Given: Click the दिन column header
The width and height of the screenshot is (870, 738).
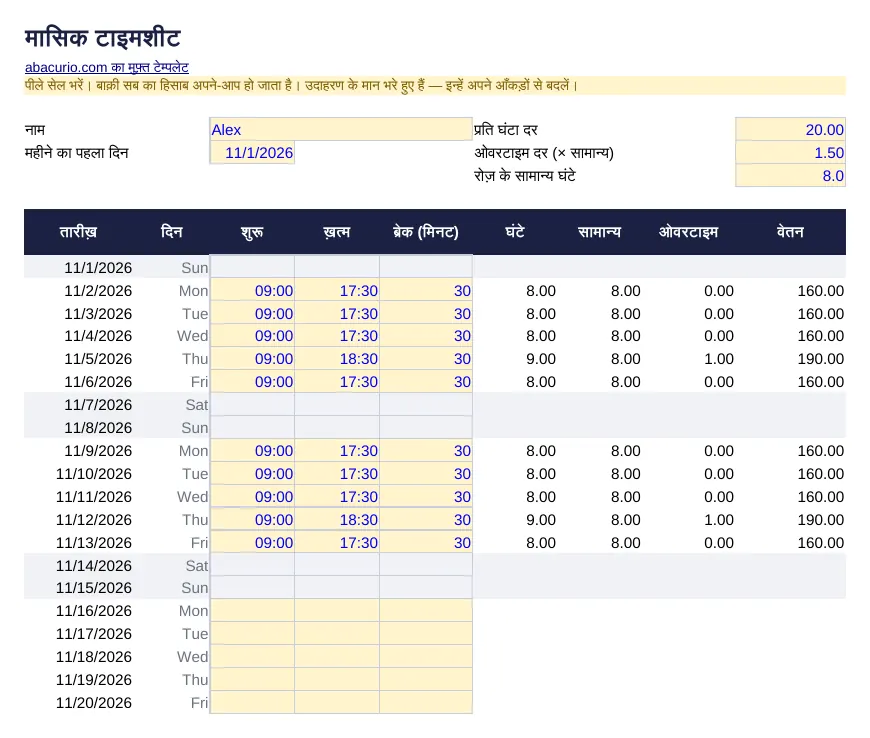Looking at the screenshot, I should [x=171, y=232].
